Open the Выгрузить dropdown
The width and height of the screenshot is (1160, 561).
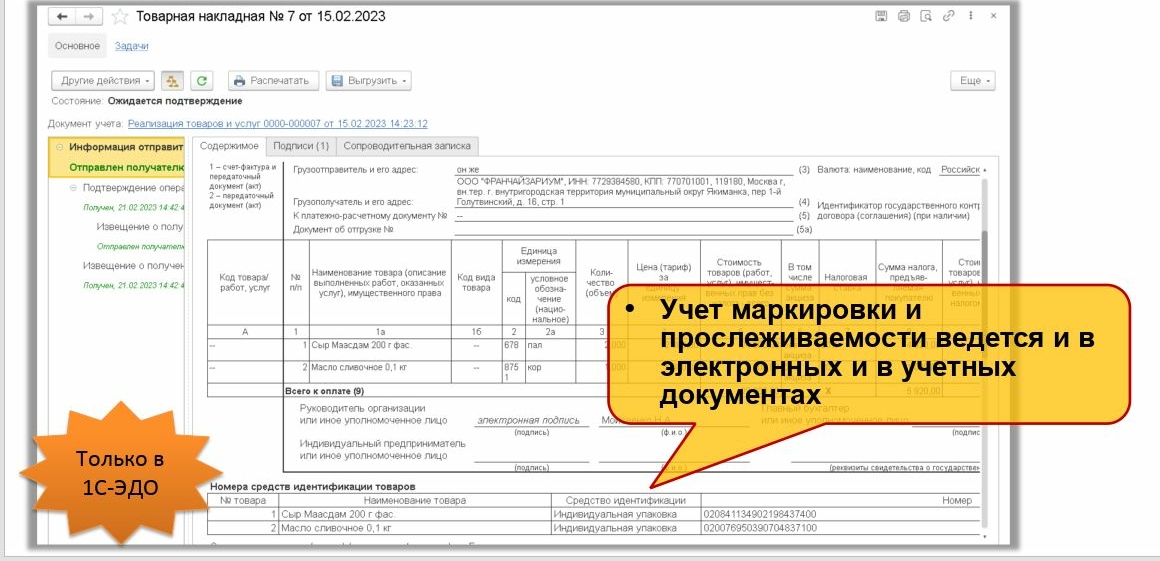click(368, 81)
